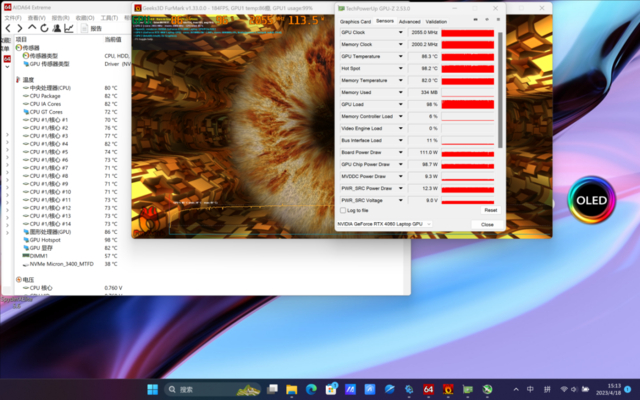Open the 报告(R) menu
640x400 pixels.
point(61,18)
